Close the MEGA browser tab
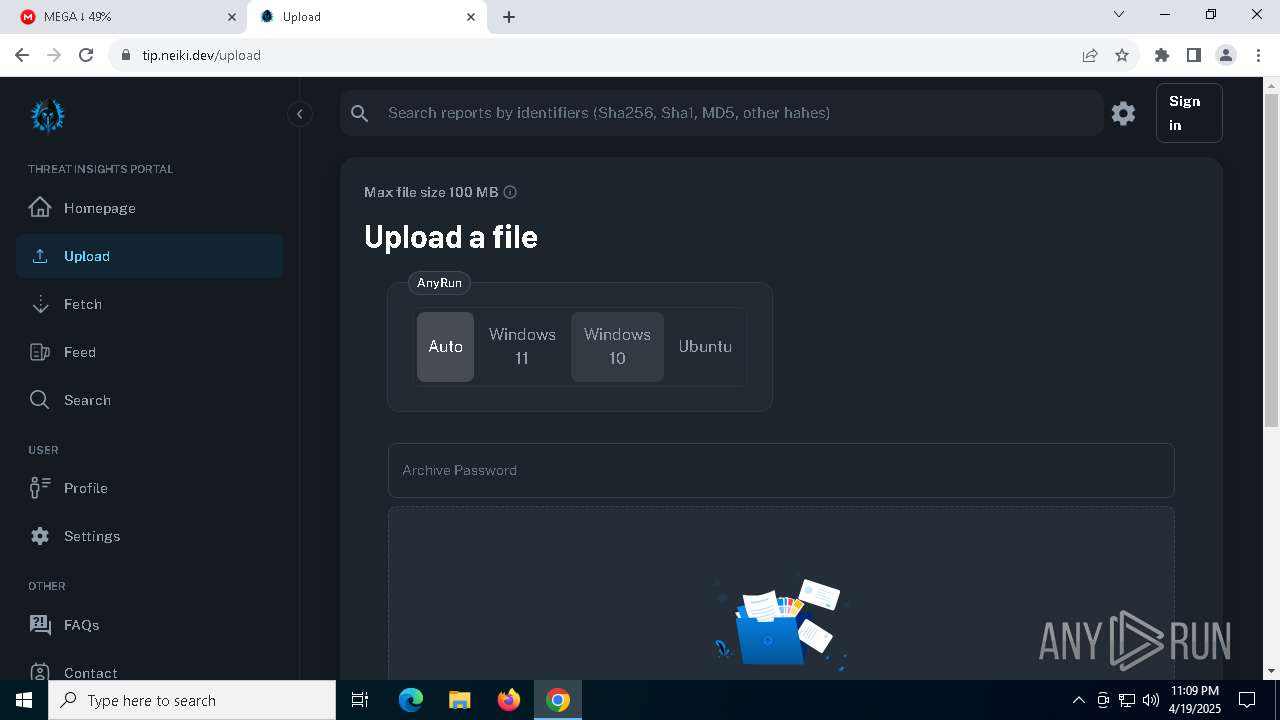Viewport: 1280px width, 720px height. pyautogui.click(x=231, y=17)
